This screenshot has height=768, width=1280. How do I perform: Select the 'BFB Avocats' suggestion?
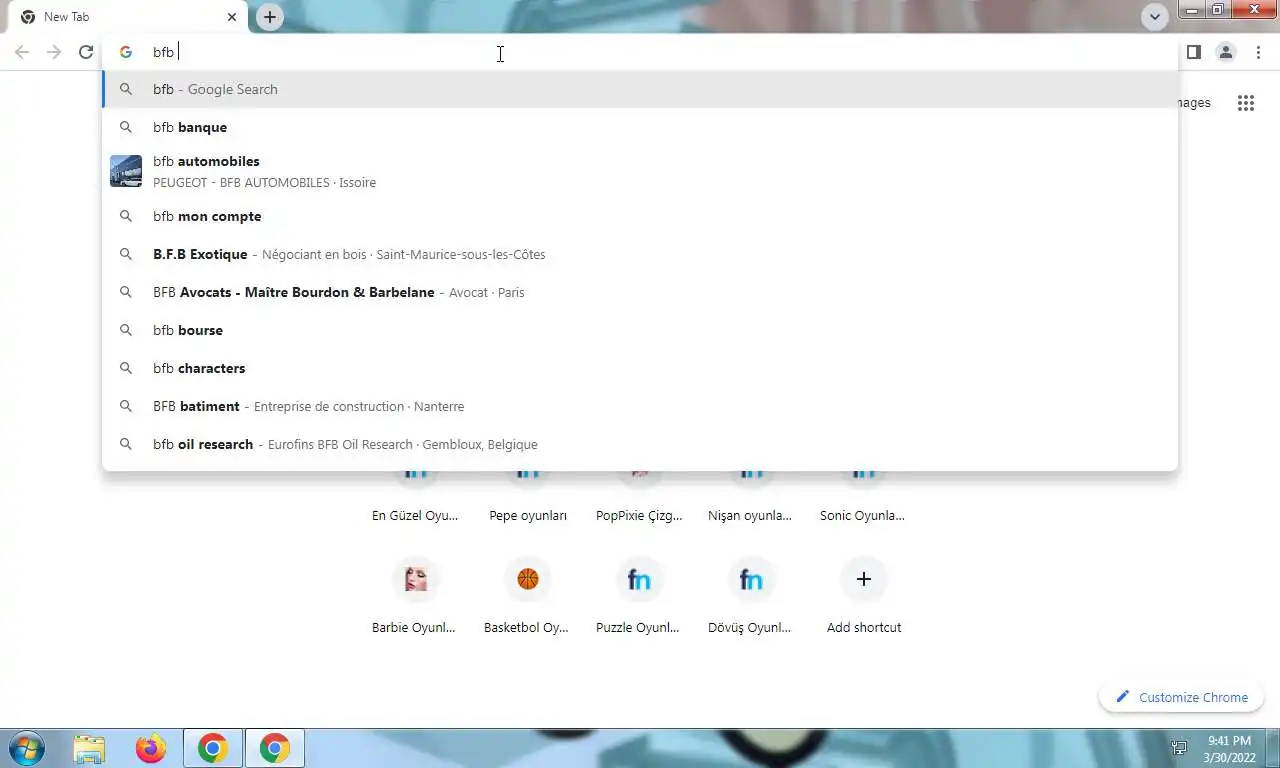click(x=640, y=292)
